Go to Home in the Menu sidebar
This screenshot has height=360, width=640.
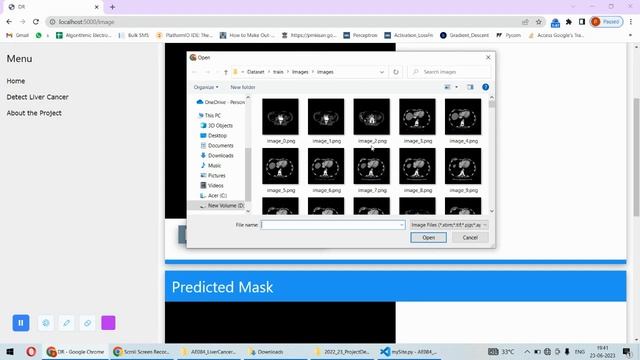16,81
